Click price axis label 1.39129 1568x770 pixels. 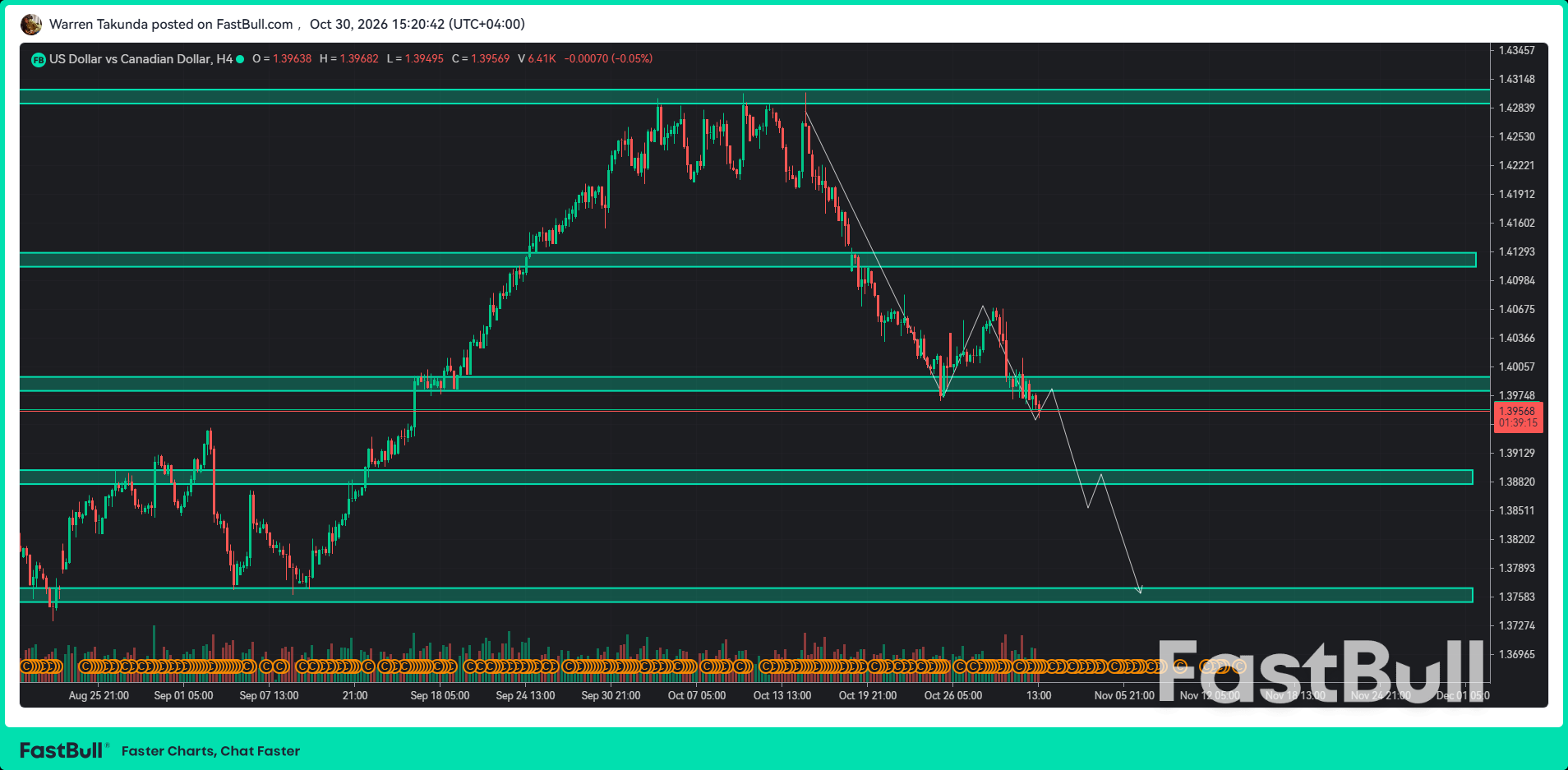click(1516, 453)
